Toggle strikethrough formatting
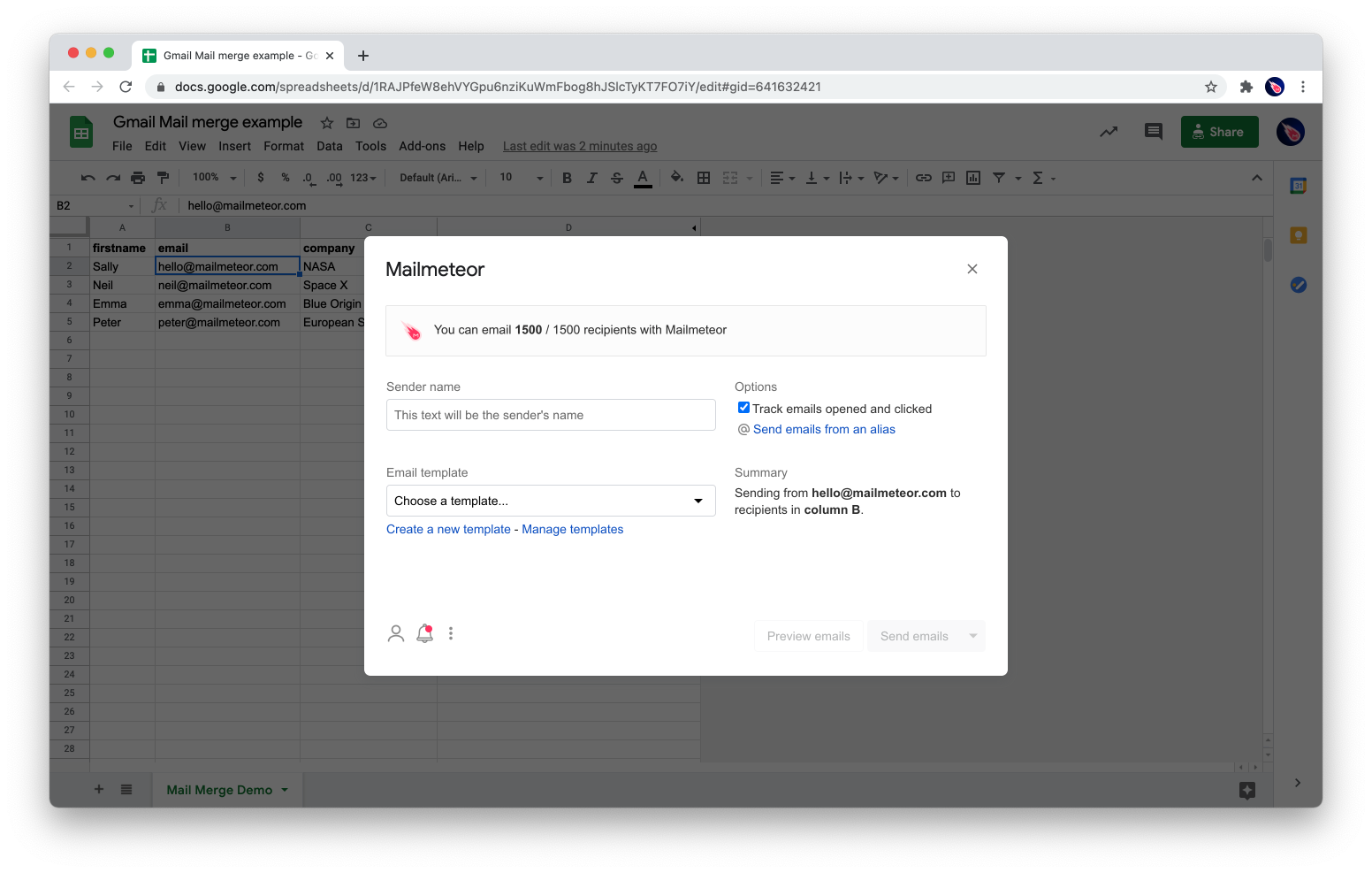The width and height of the screenshot is (1372, 873). 617,178
